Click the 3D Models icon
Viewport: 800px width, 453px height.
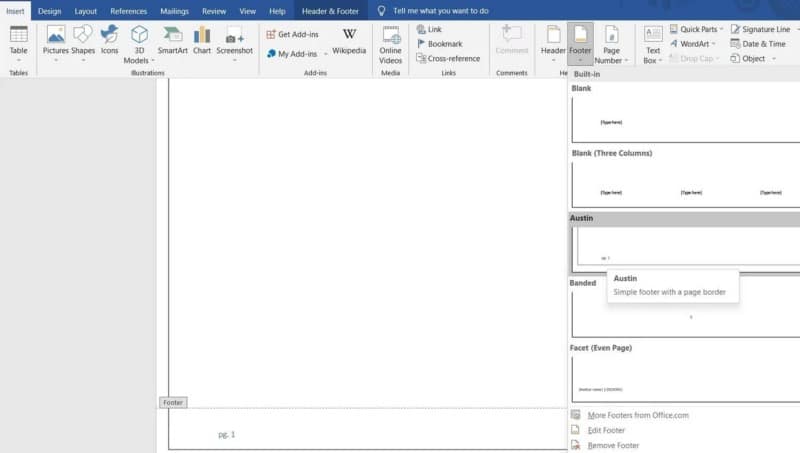point(139,35)
